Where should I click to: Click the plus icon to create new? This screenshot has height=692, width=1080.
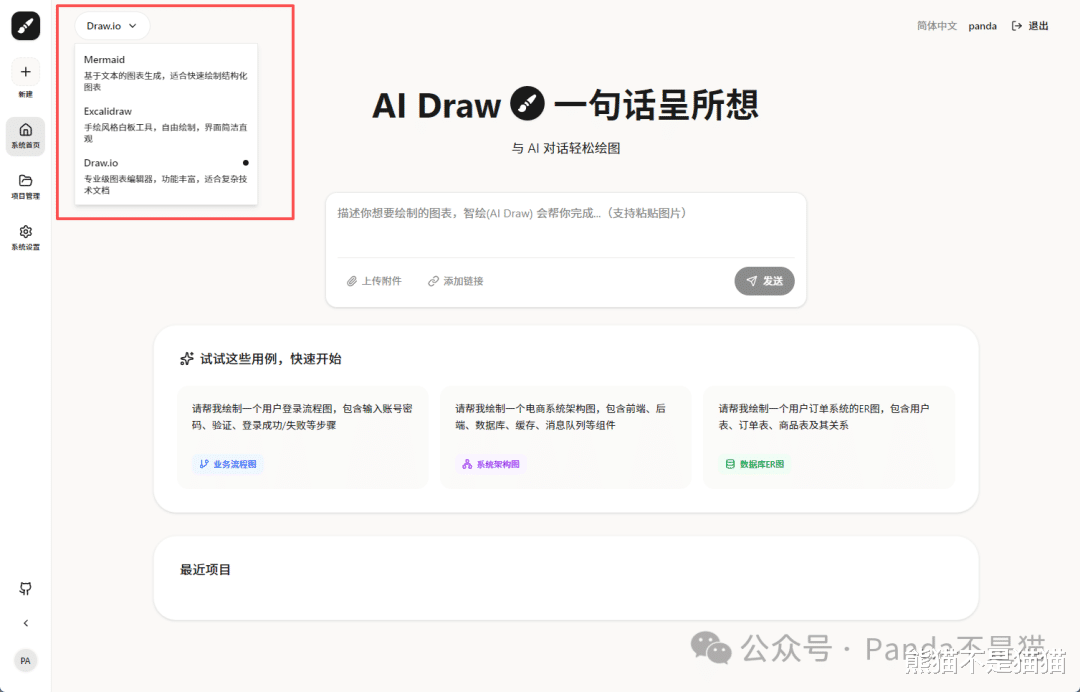click(25, 72)
